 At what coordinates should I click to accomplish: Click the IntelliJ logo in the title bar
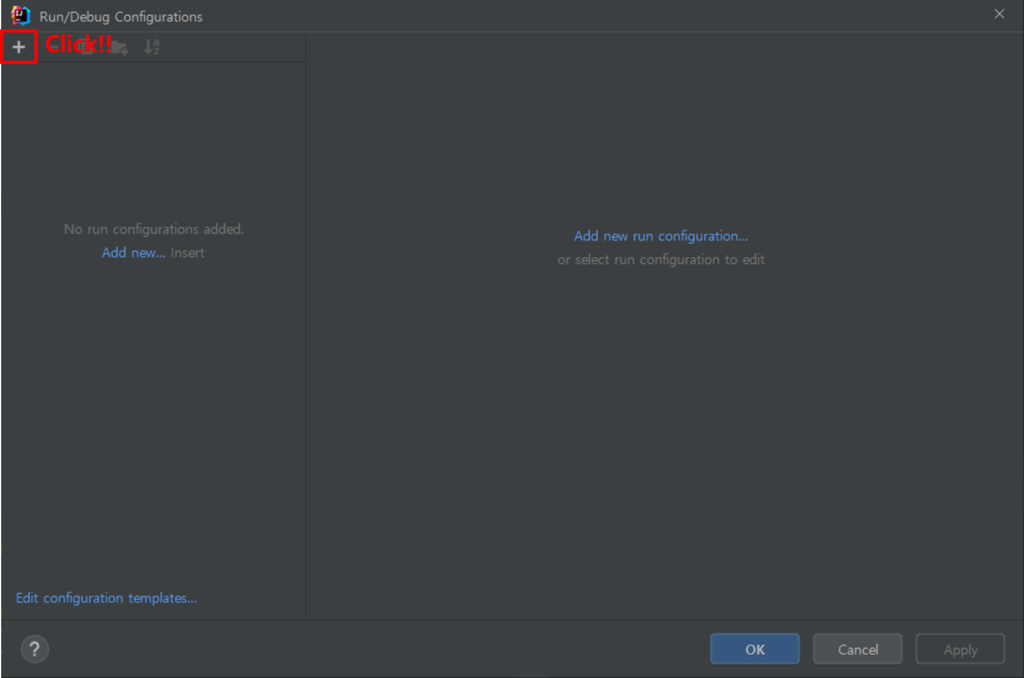pyautogui.click(x=20, y=16)
